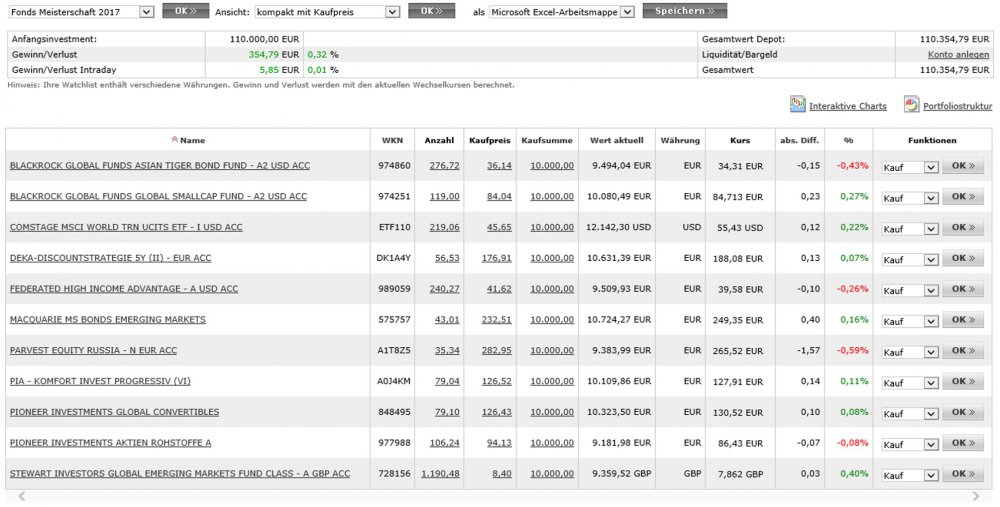Confirm OK for Pioneer Aktien Rohstoffe row
This screenshot has height=507, width=1000.
(963, 443)
